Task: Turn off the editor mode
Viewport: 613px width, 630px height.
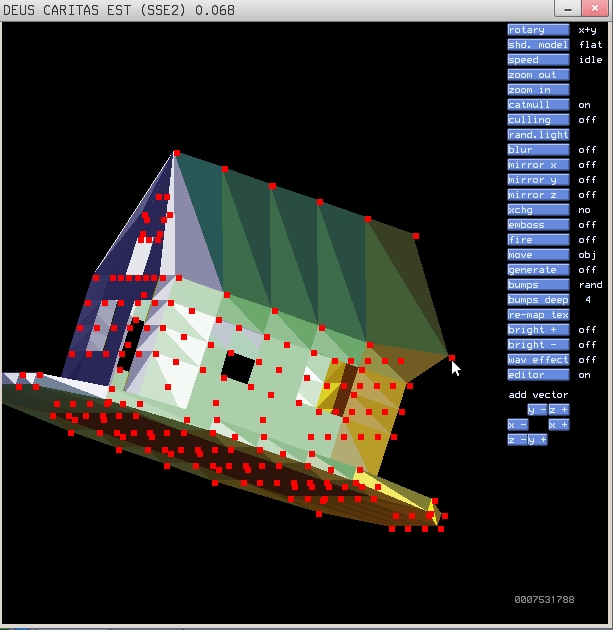Action: coord(537,375)
